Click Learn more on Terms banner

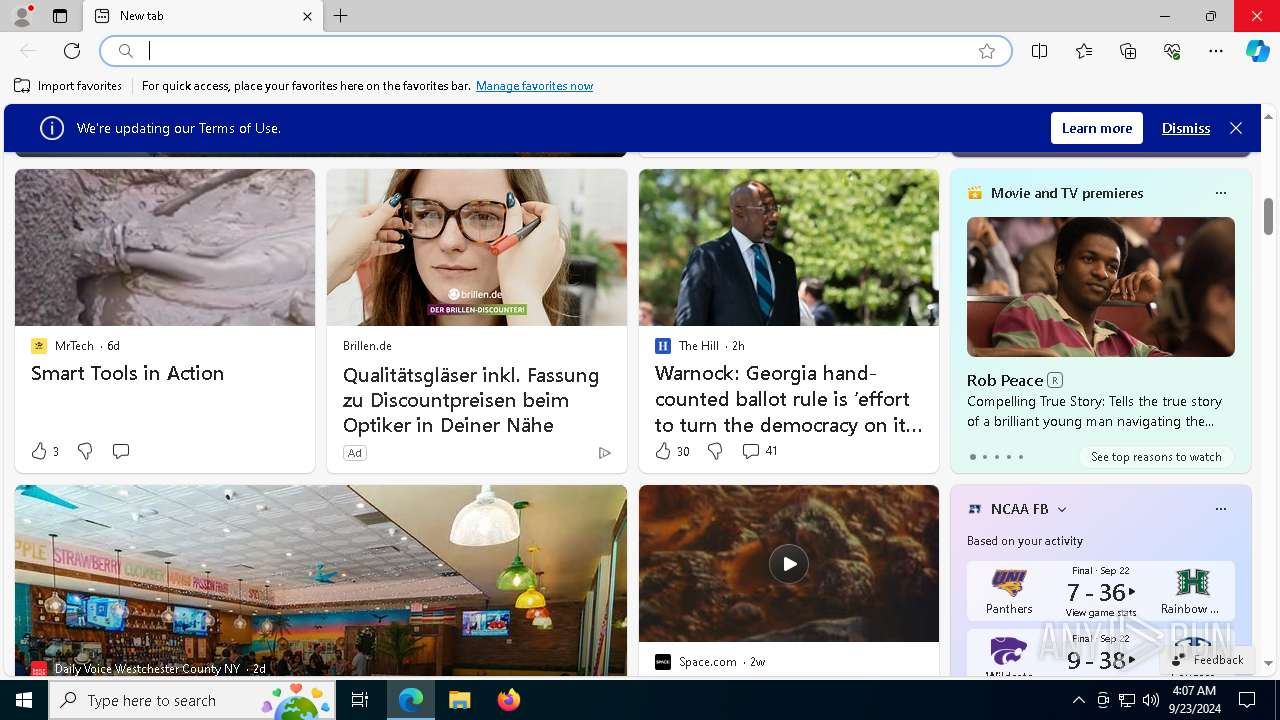(1097, 128)
